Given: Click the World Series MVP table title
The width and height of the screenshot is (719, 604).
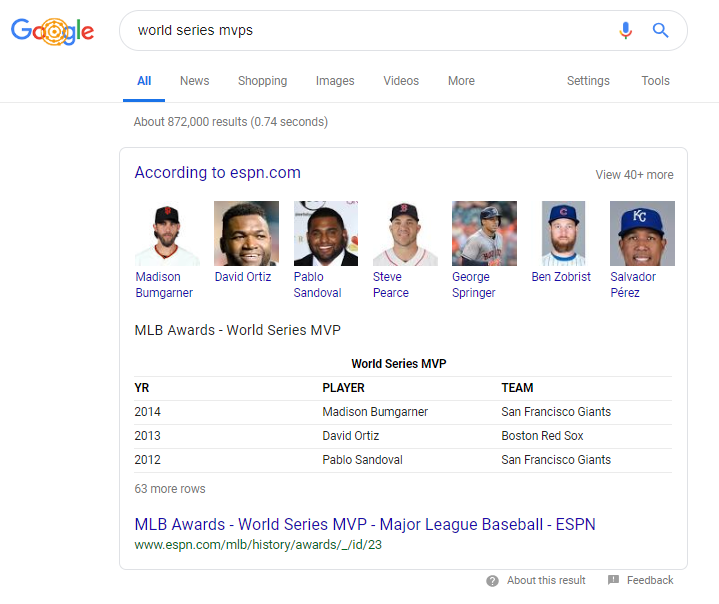Looking at the screenshot, I should tap(398, 364).
